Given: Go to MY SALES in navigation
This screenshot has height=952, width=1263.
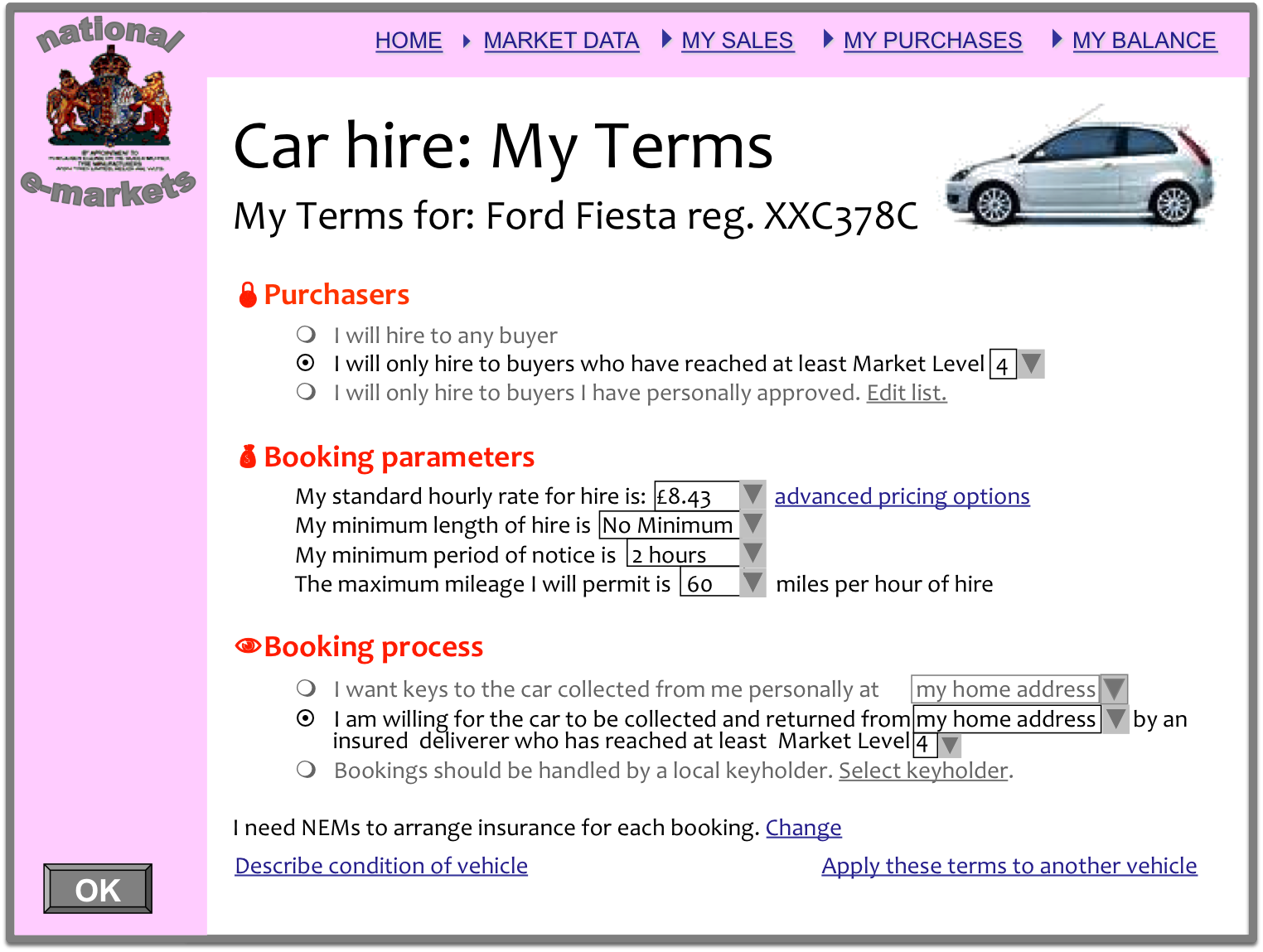Looking at the screenshot, I should (737, 41).
